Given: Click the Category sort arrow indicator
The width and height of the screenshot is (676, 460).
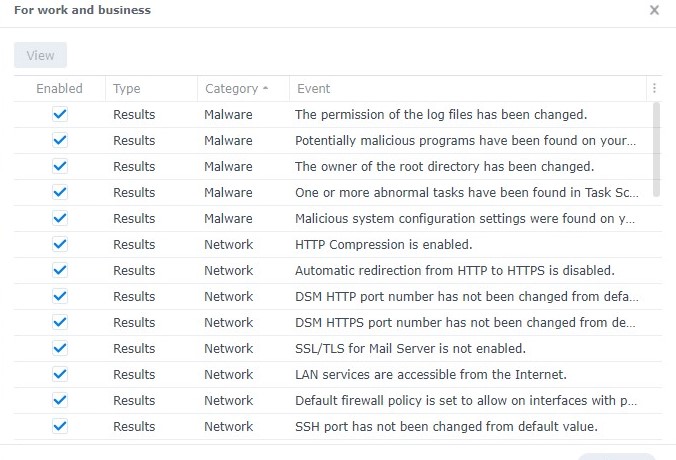Looking at the screenshot, I should (x=265, y=88).
